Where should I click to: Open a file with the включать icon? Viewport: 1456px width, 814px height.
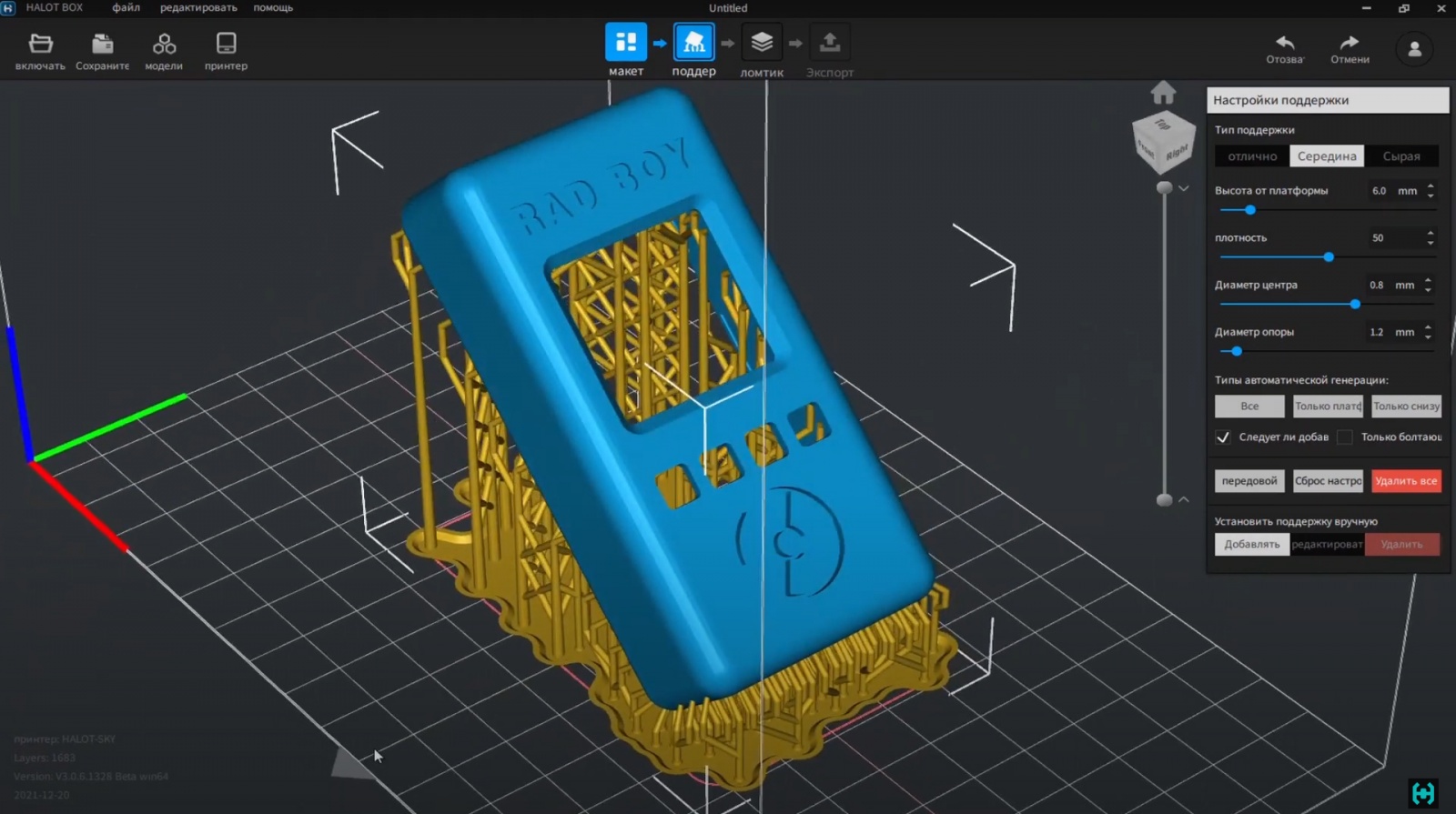tap(40, 51)
